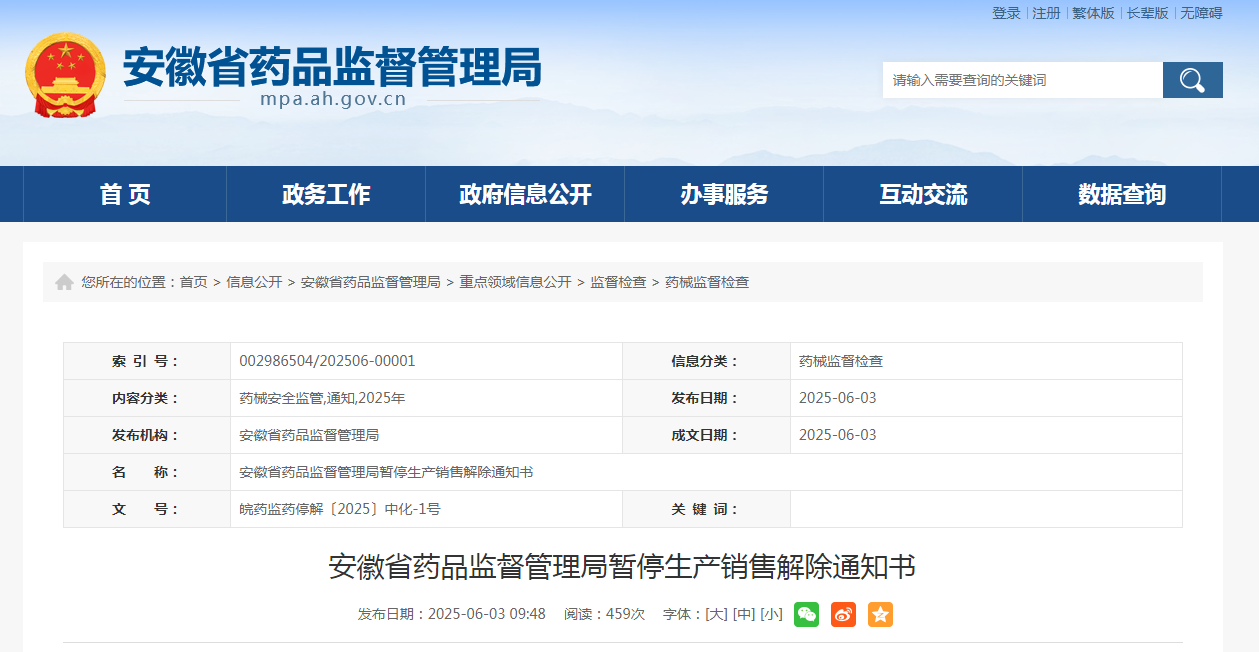This screenshot has width=1259, height=652.
Task: Click breadcrumb 重点领域信息公开
Action: click(x=515, y=282)
